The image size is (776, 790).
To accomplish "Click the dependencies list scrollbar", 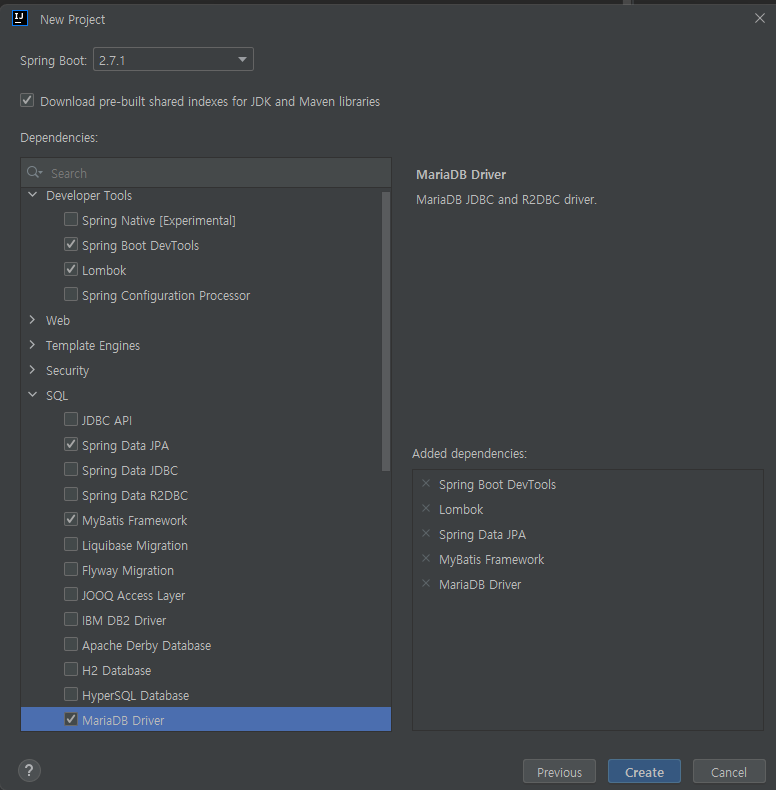I will pyautogui.click(x=386, y=331).
